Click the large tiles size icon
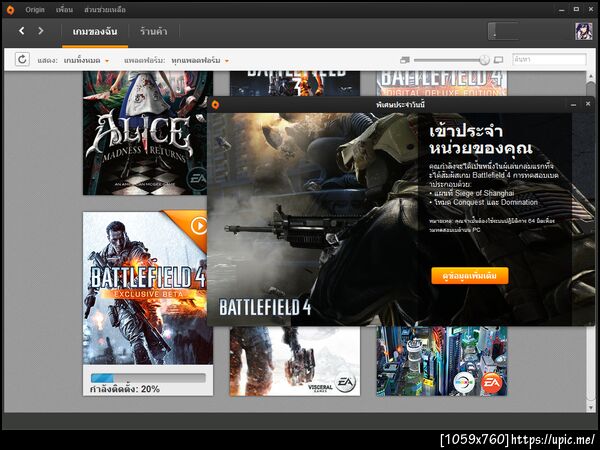 [498, 60]
